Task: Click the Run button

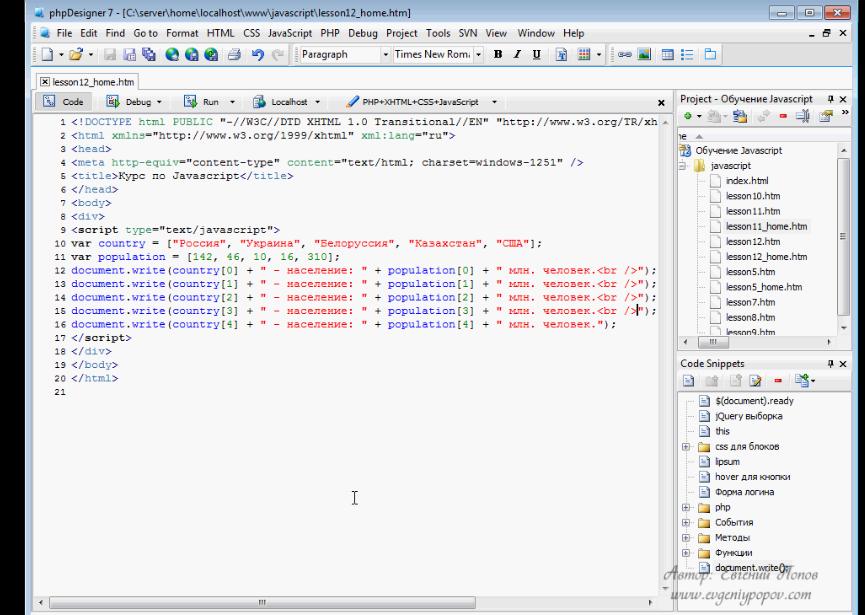Action: tap(202, 101)
